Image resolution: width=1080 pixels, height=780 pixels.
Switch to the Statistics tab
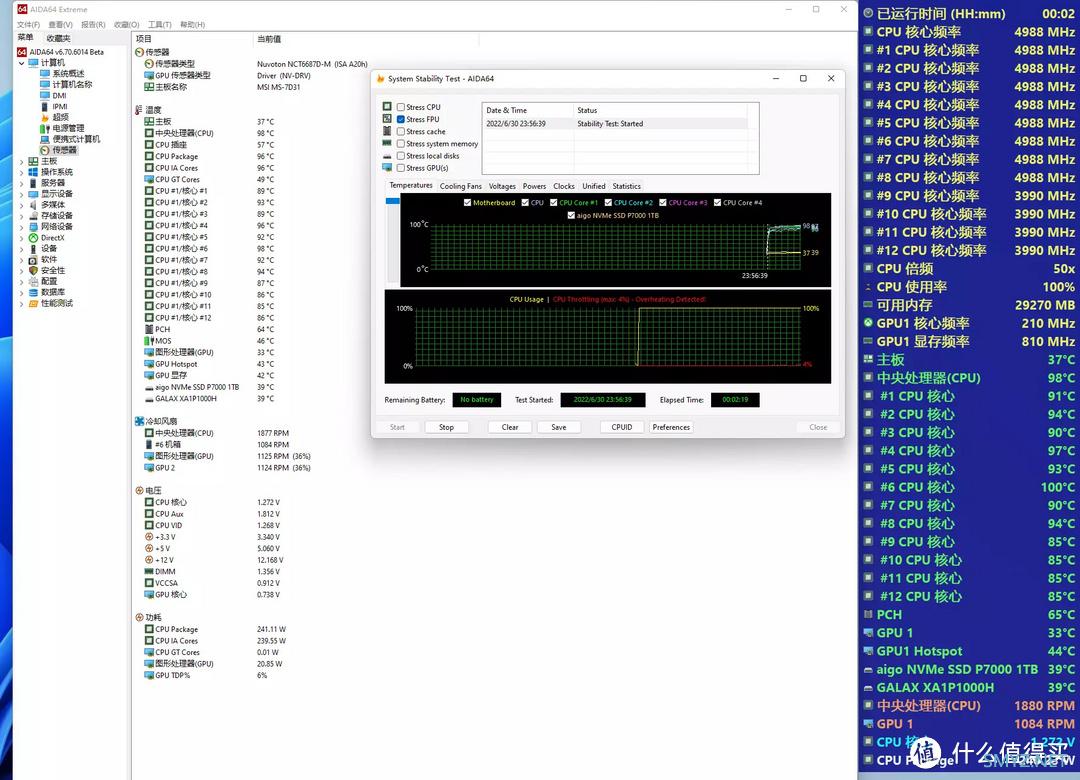pos(626,186)
